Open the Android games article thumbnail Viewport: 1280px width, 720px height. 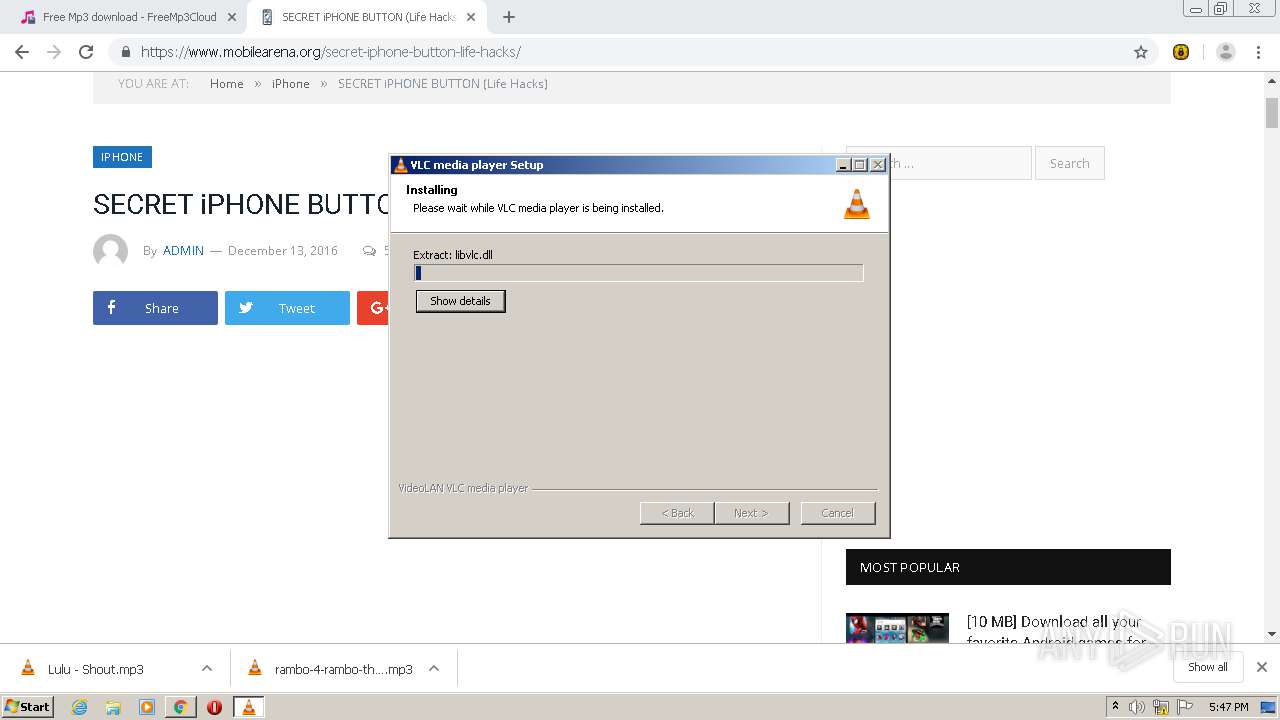tap(897, 627)
